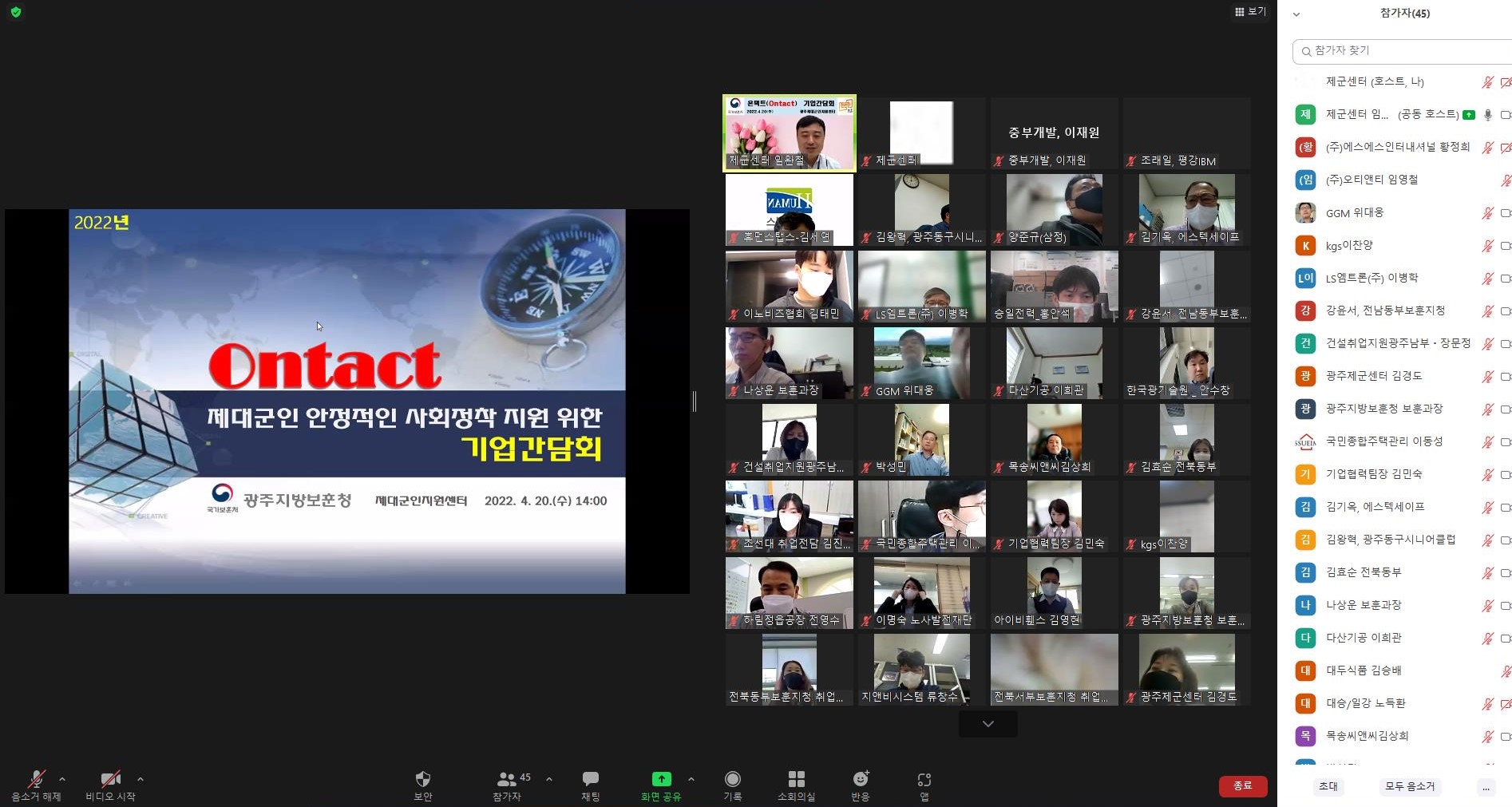The image size is (1512, 807).
Task: Click the avatar for (주)에스에스인터내셔널 황정희
Action: (1305, 147)
